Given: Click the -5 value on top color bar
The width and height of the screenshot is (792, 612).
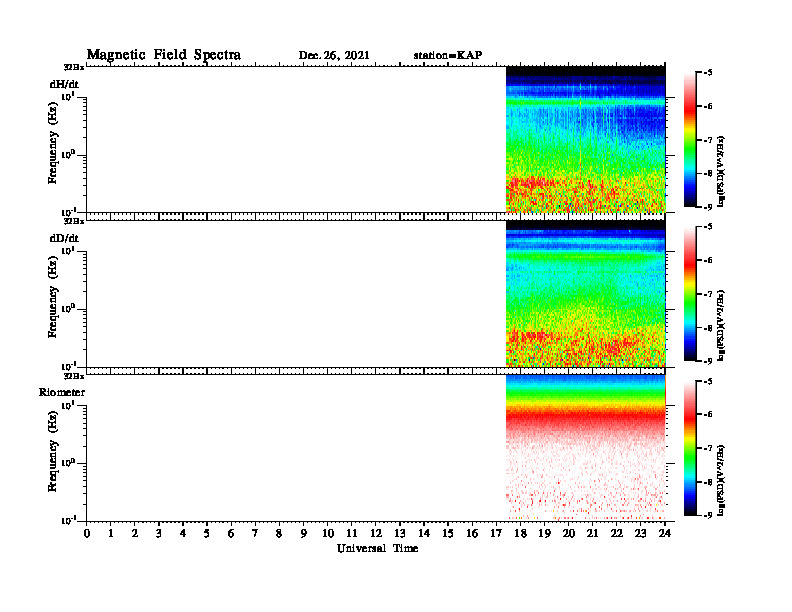Looking at the screenshot, I should click(x=708, y=73).
